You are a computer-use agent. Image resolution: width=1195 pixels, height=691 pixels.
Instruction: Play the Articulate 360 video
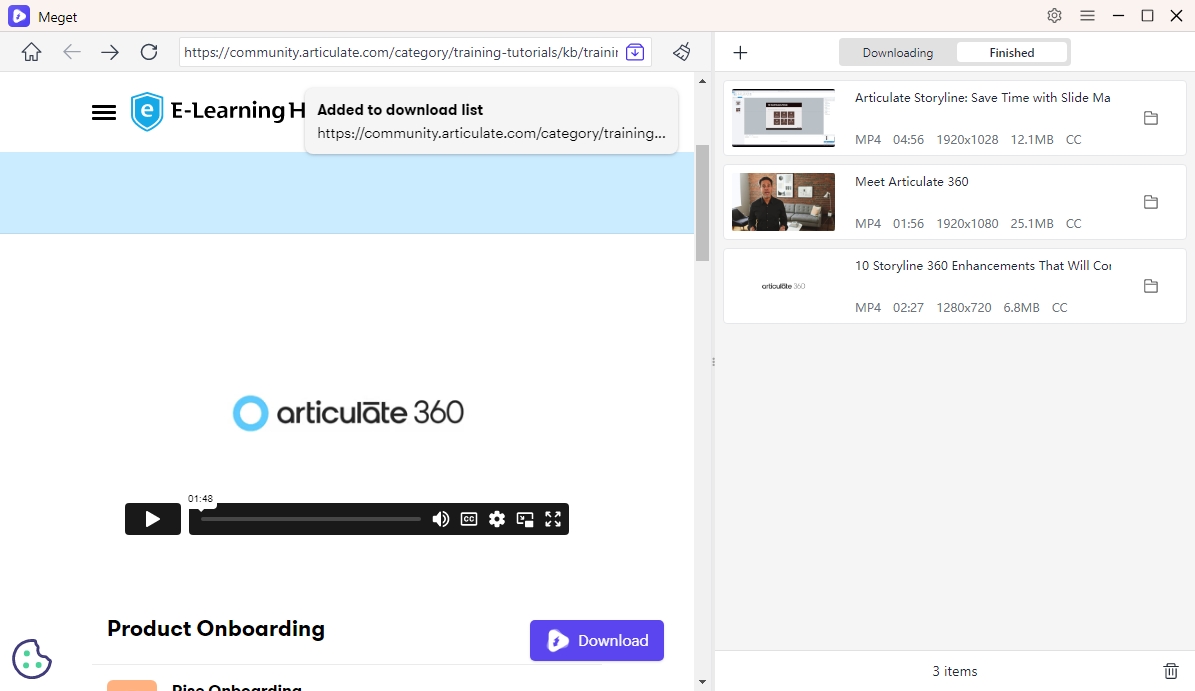(x=153, y=519)
